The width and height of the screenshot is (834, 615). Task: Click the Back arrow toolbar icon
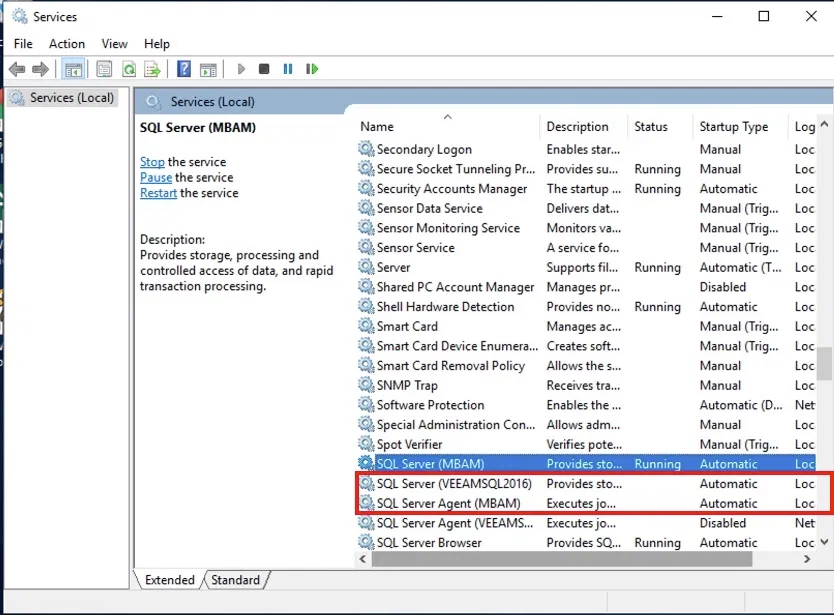pyautogui.click(x=17, y=69)
